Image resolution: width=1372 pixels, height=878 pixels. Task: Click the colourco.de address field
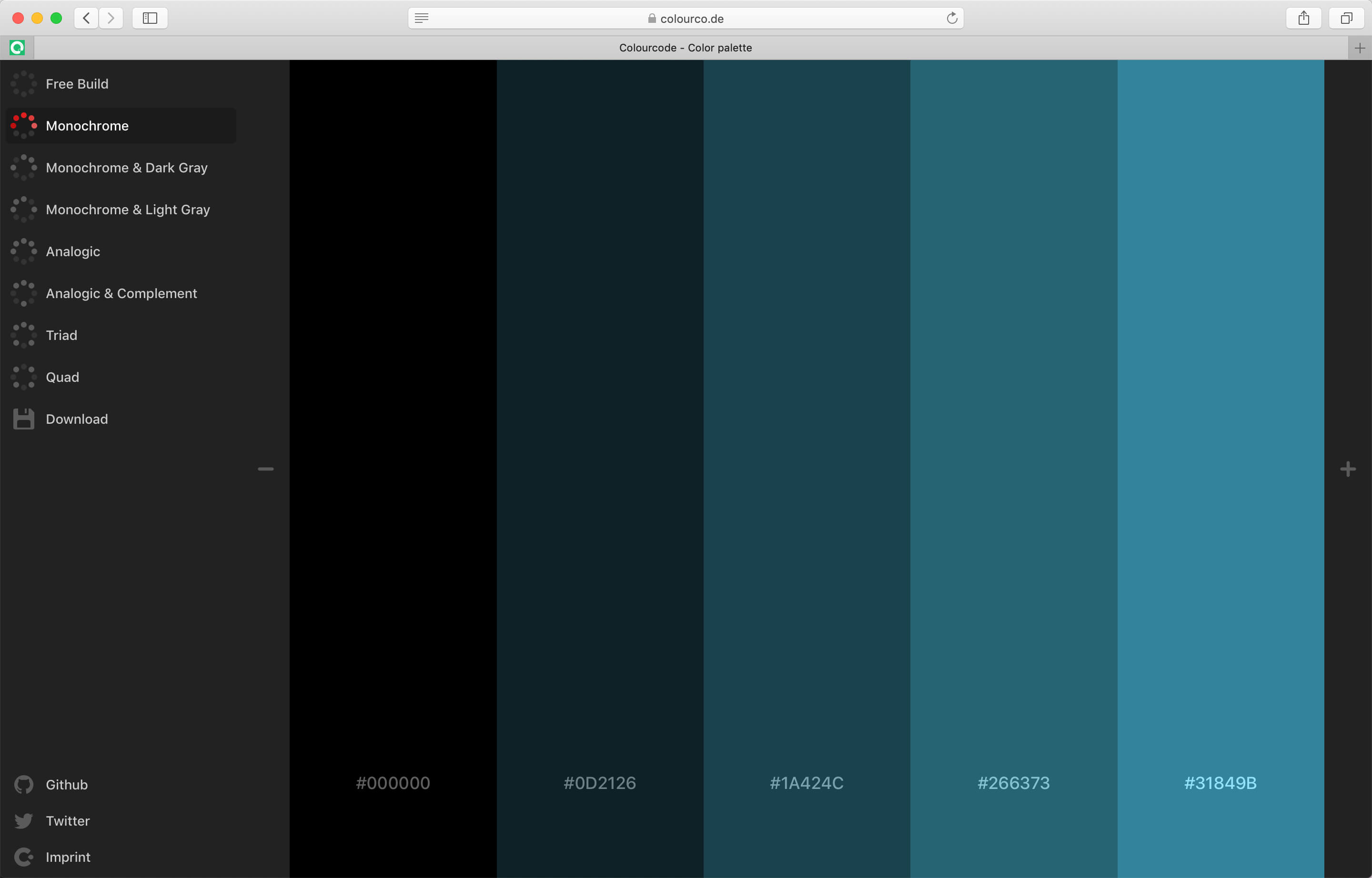pyautogui.click(x=686, y=18)
